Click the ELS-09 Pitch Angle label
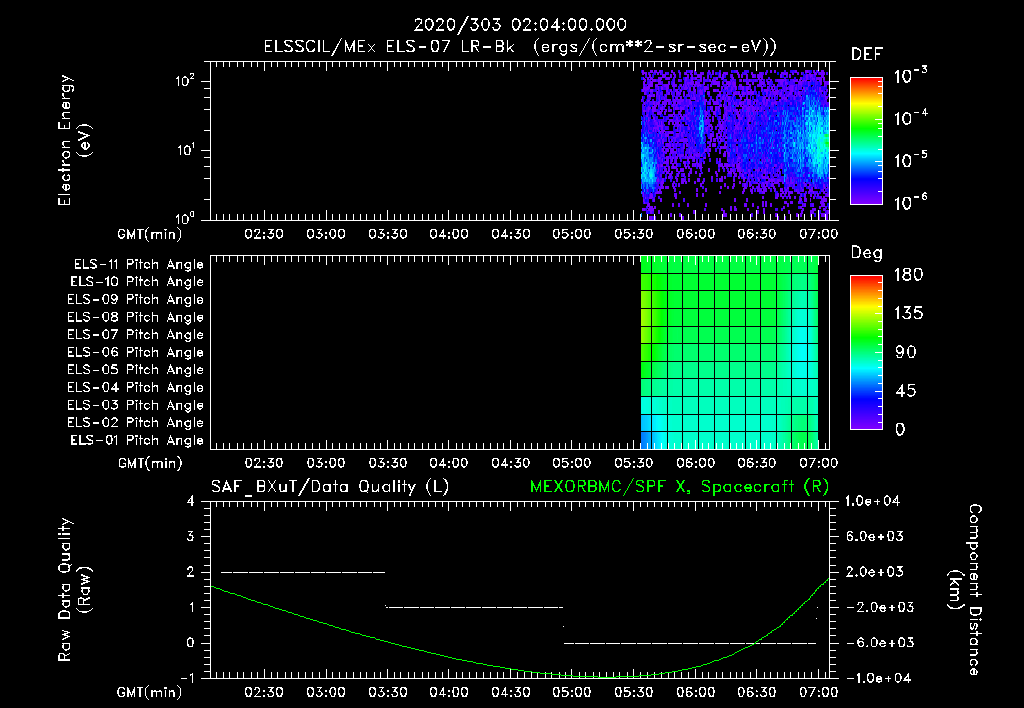 pos(135,300)
